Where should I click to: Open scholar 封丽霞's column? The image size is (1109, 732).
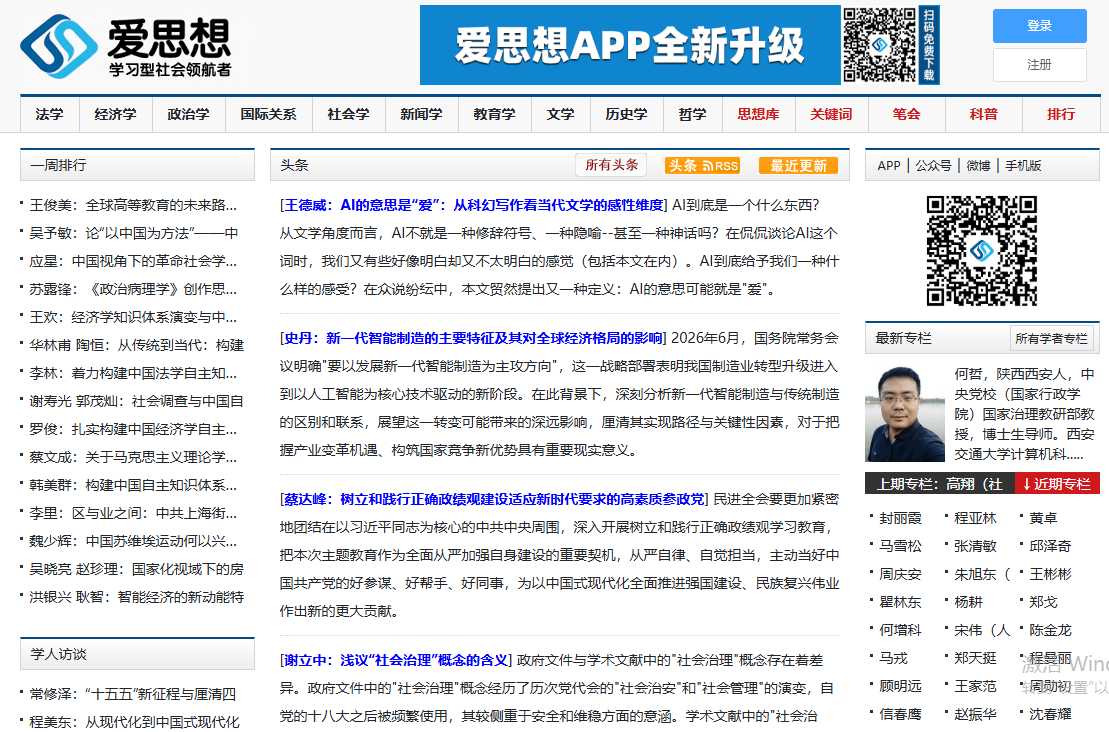[900, 518]
